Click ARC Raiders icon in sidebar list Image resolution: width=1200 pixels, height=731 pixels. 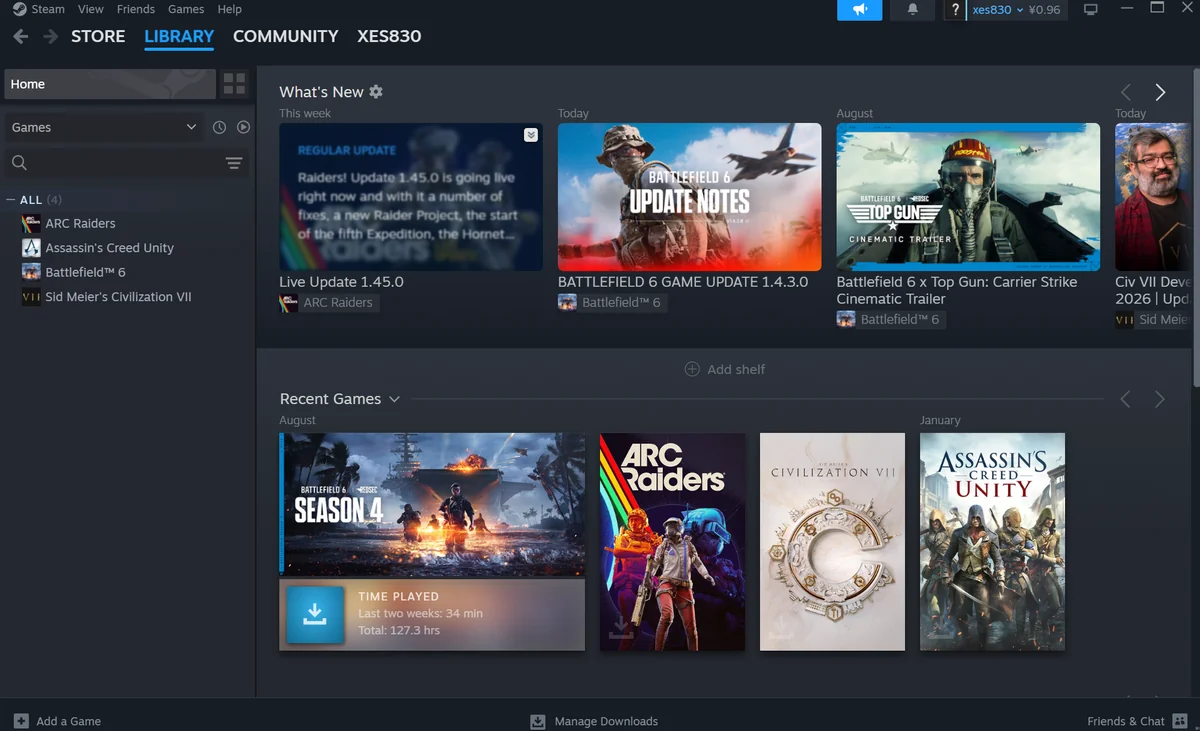click(x=31, y=223)
